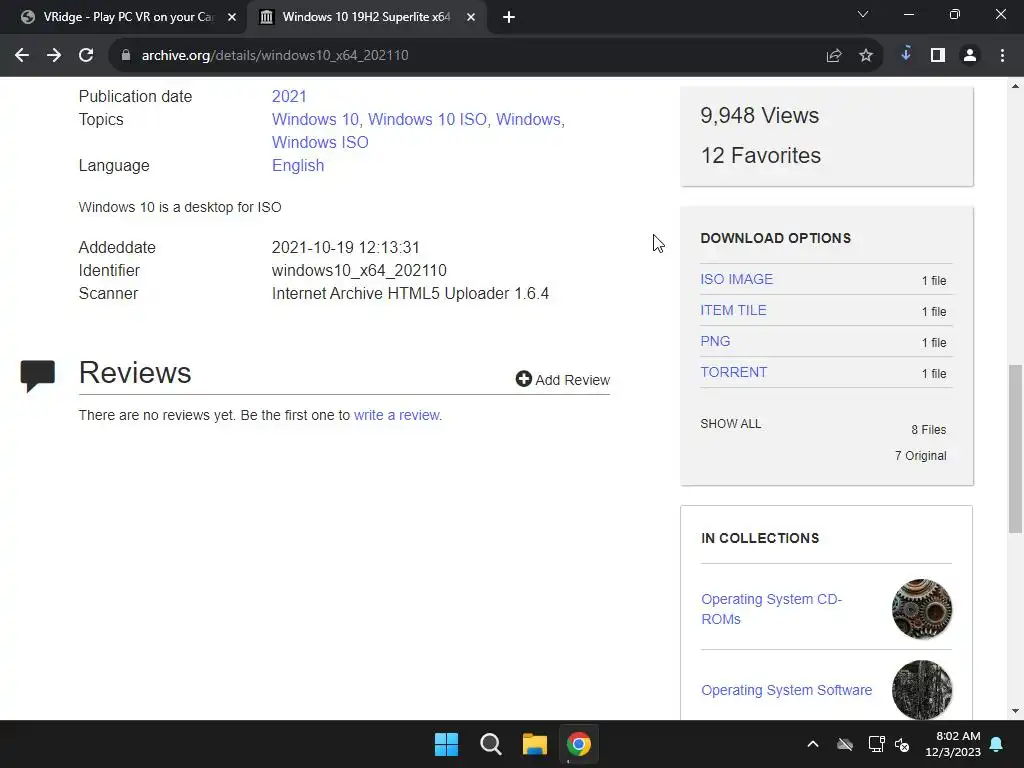The image size is (1024, 768).
Task: Go forward to the next page
Action: tap(54, 56)
